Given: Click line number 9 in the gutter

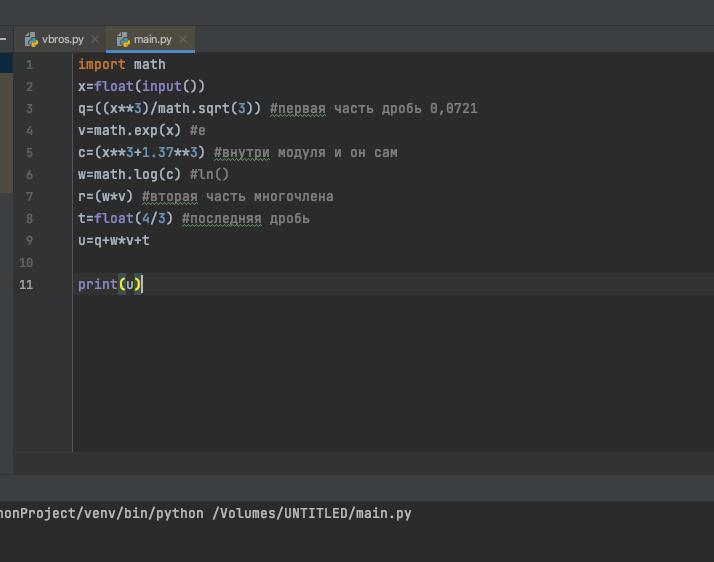Looking at the screenshot, I should point(29,241).
